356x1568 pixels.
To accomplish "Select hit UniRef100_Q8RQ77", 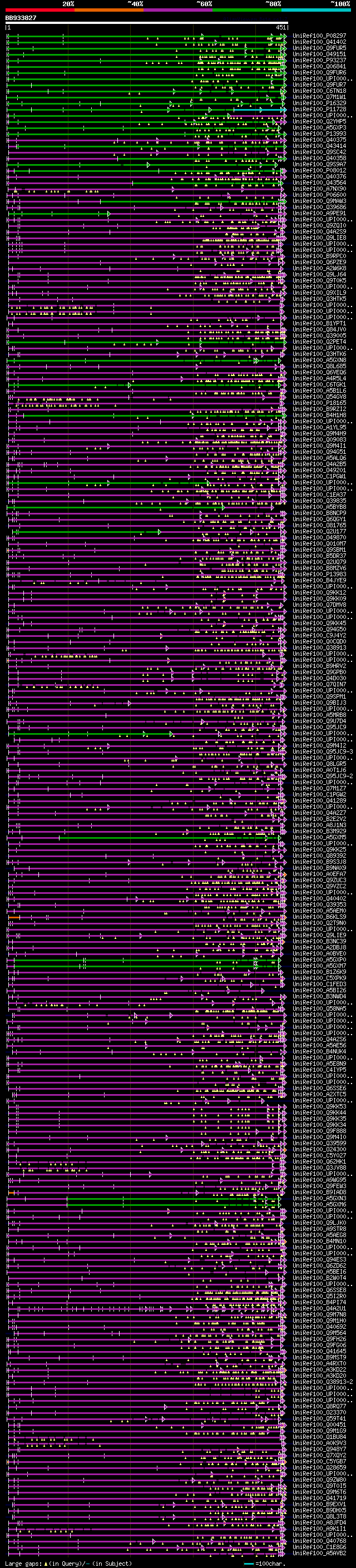I will click(319, 1406).
